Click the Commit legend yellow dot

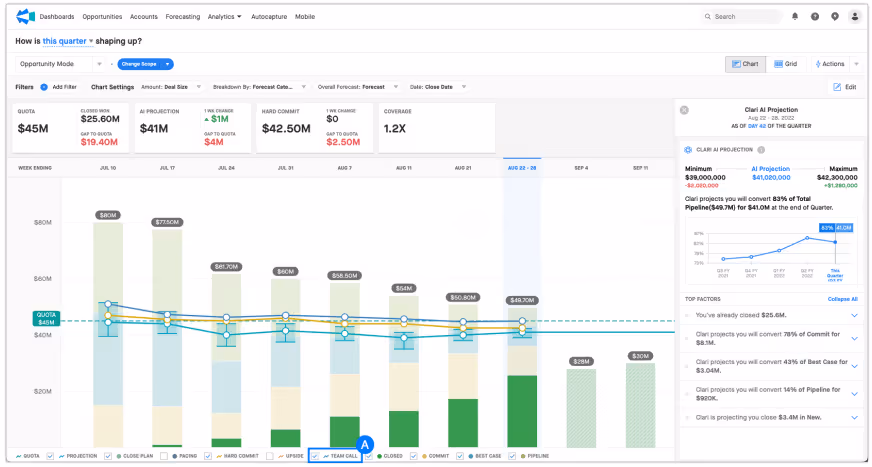[425, 456]
